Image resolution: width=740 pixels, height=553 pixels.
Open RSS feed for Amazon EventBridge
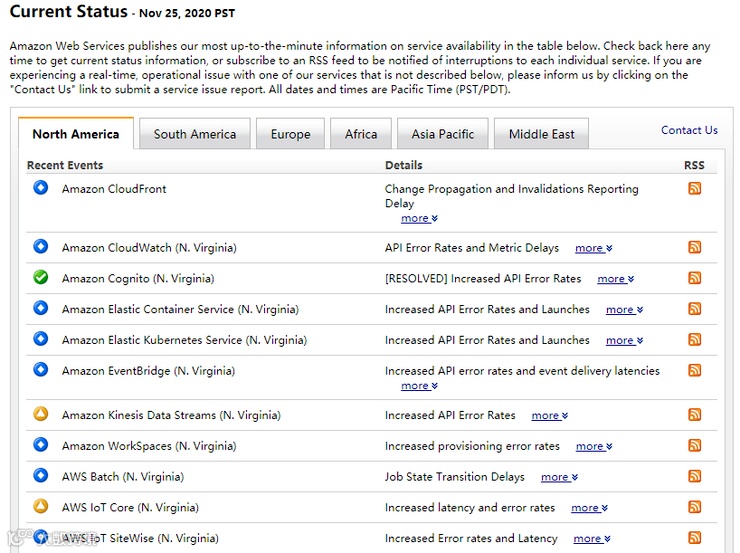point(694,370)
